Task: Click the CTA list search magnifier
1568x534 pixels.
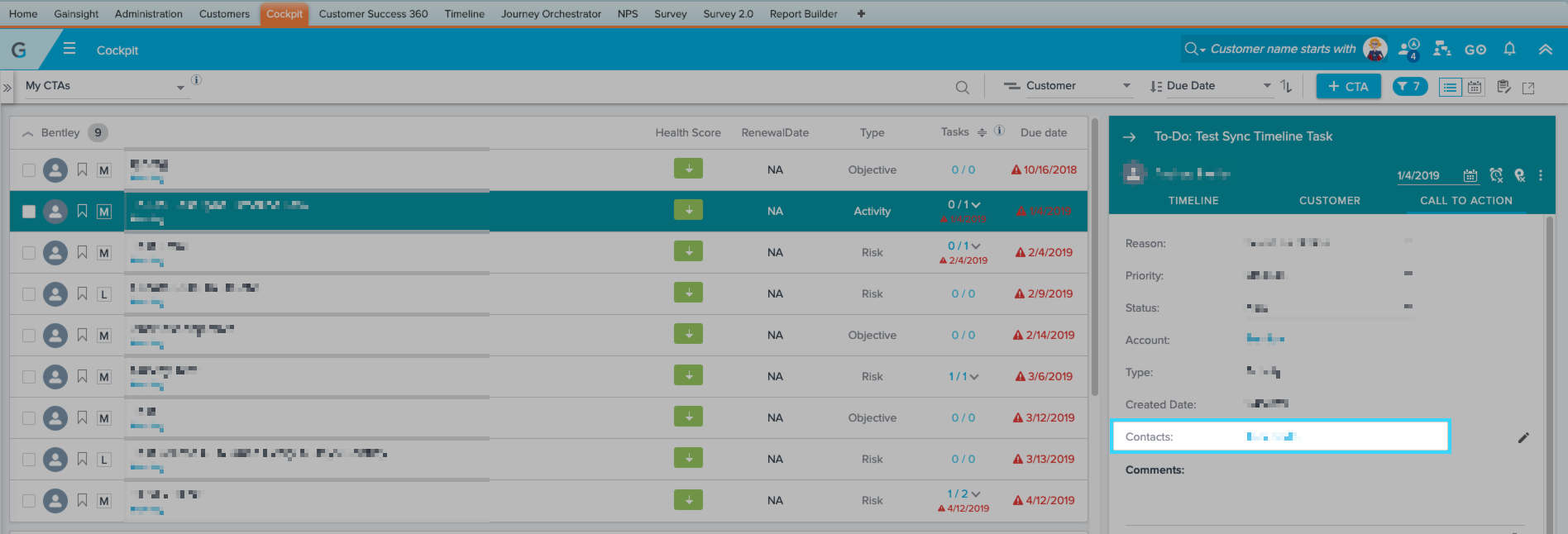Action: coord(962,87)
